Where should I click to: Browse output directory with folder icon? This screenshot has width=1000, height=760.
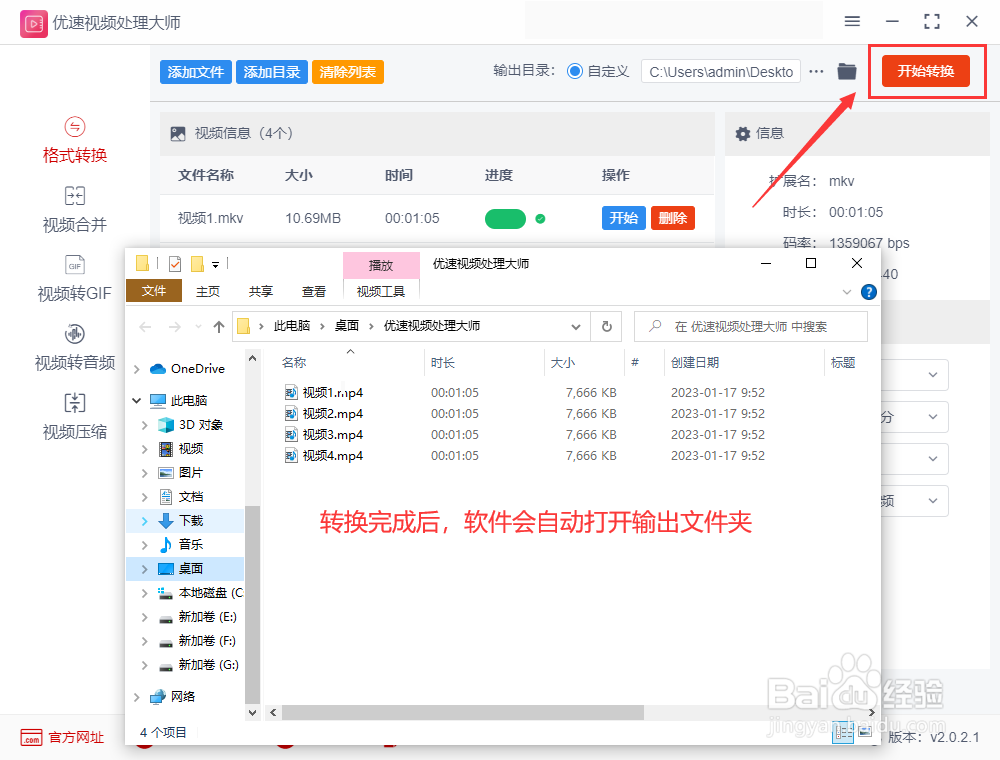point(847,71)
